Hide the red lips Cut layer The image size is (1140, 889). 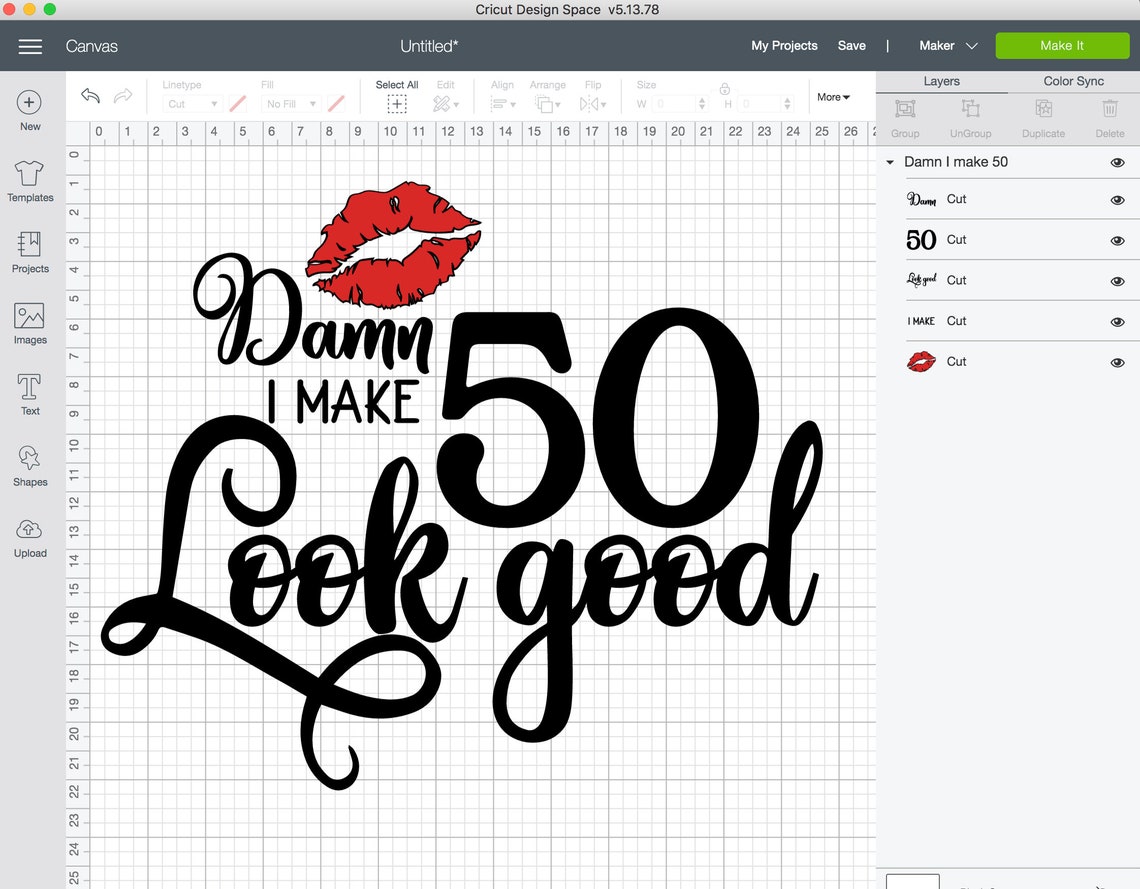pyautogui.click(x=1117, y=362)
